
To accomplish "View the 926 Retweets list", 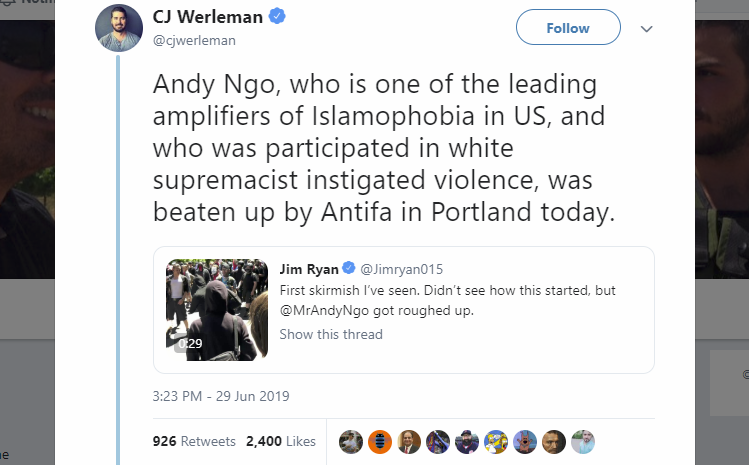I will coord(194,441).
